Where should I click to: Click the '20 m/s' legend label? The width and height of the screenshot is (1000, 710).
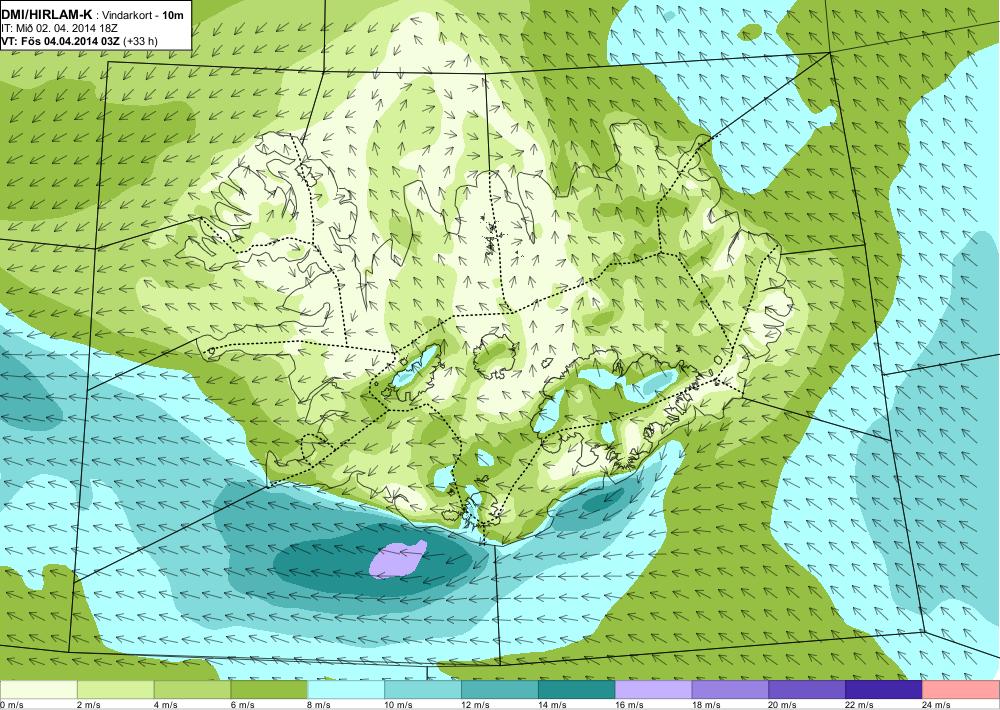point(783,705)
